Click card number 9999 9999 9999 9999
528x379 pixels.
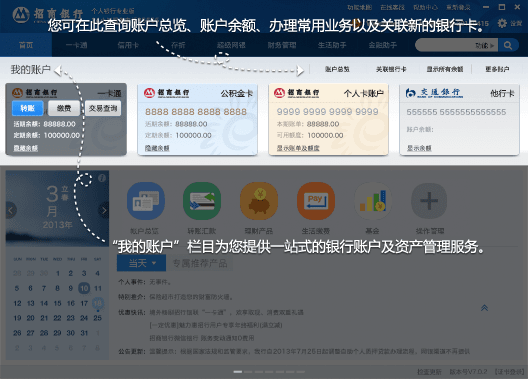point(328,112)
